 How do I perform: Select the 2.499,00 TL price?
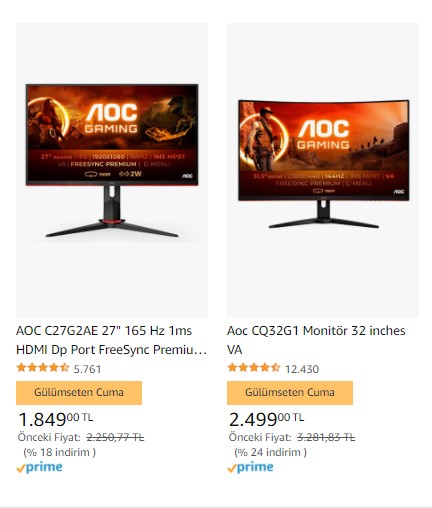point(267,419)
